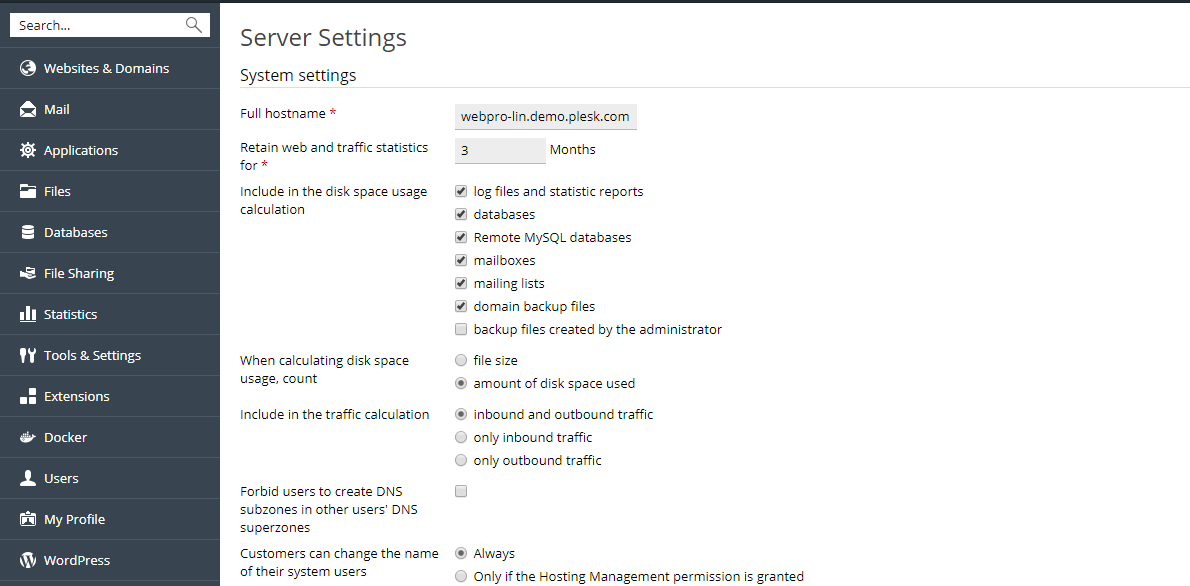Enable backup files created by the administrator

(461, 329)
